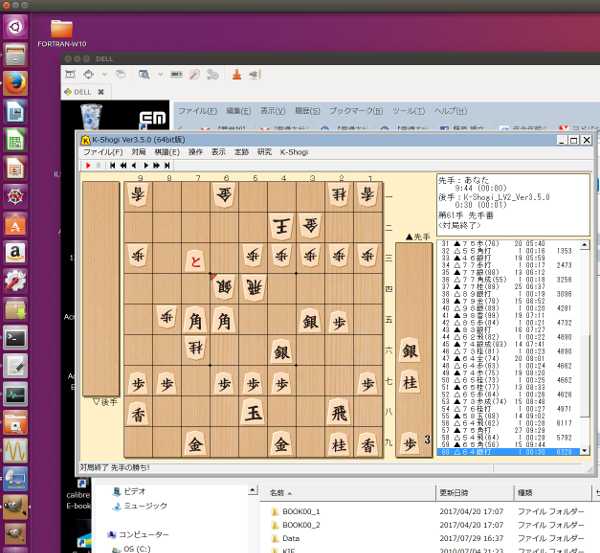Step back one move in K-Shogi
The height and width of the screenshot is (553, 600).
(x=134, y=165)
